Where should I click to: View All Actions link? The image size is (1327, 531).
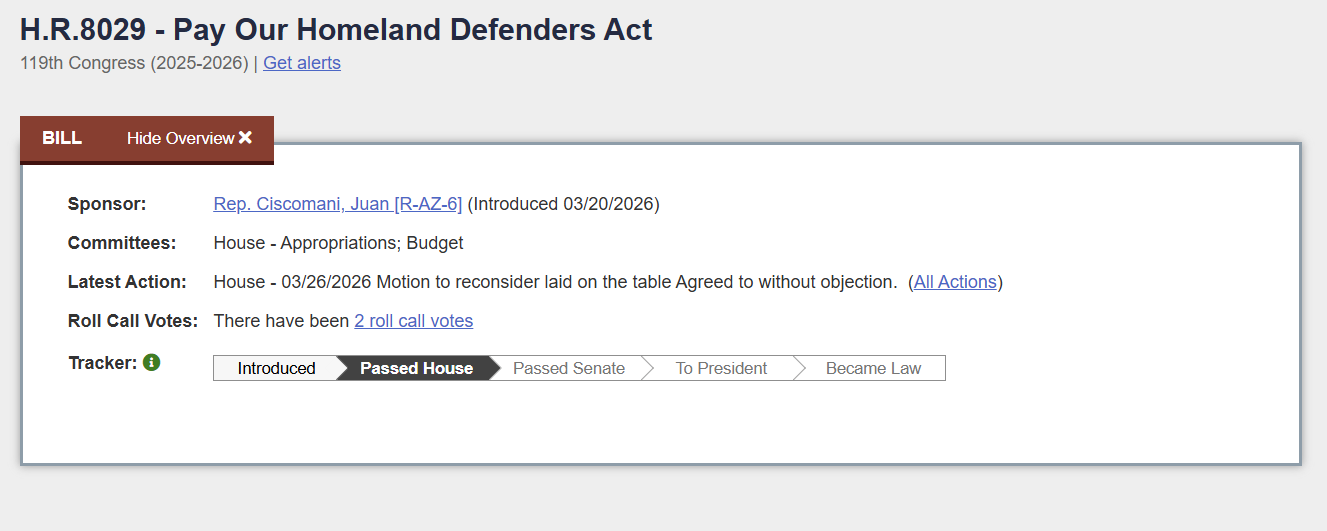point(955,282)
